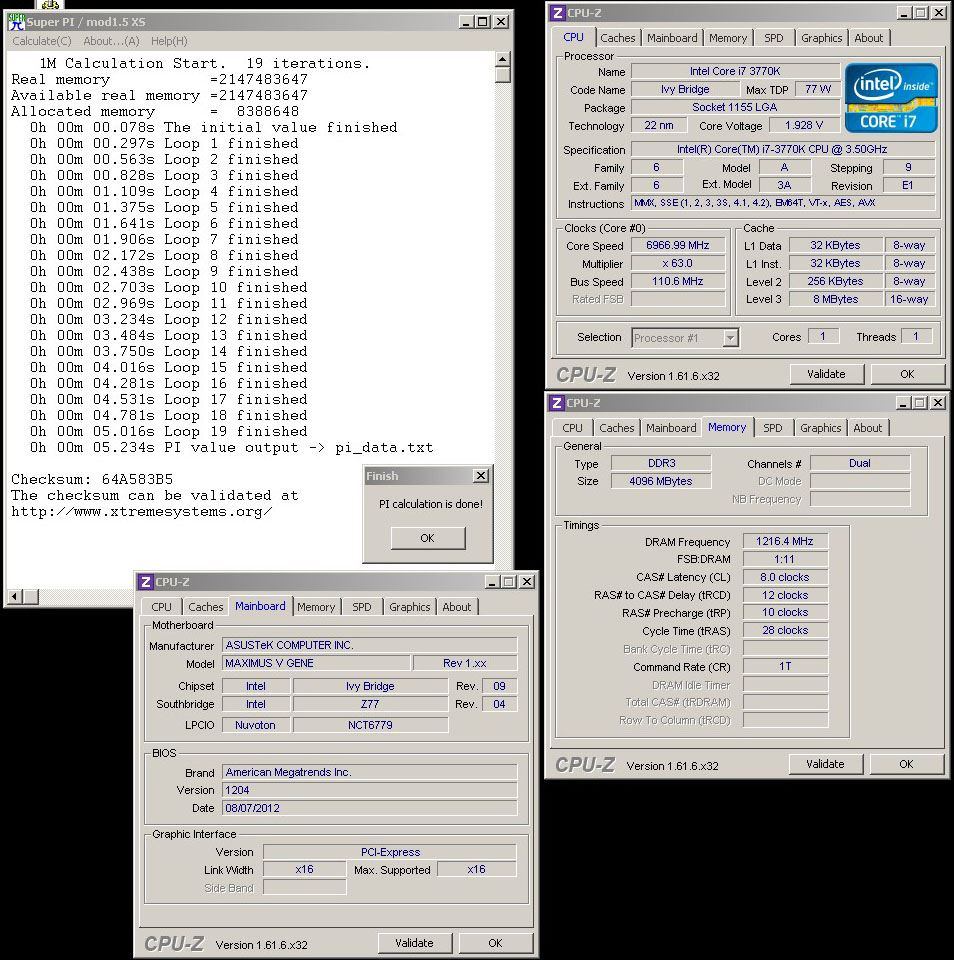Image resolution: width=954 pixels, height=960 pixels.
Task: Click the Super PI window title icon
Action: [17, 21]
